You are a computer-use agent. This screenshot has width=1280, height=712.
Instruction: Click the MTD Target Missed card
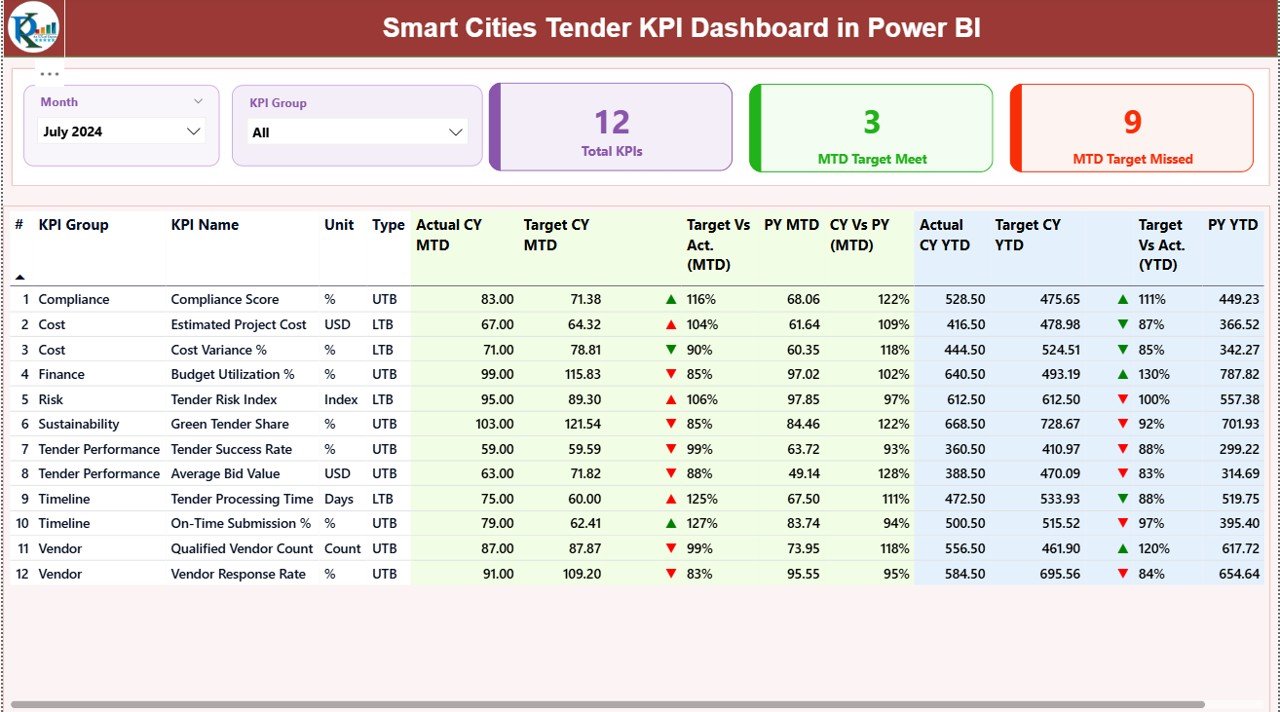pyautogui.click(x=1131, y=127)
